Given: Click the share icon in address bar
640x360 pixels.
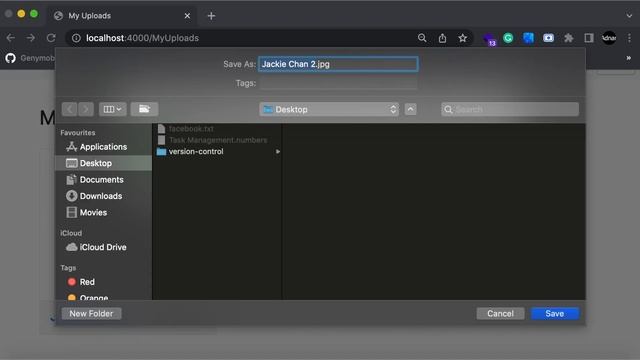Looking at the screenshot, I should (x=442, y=38).
